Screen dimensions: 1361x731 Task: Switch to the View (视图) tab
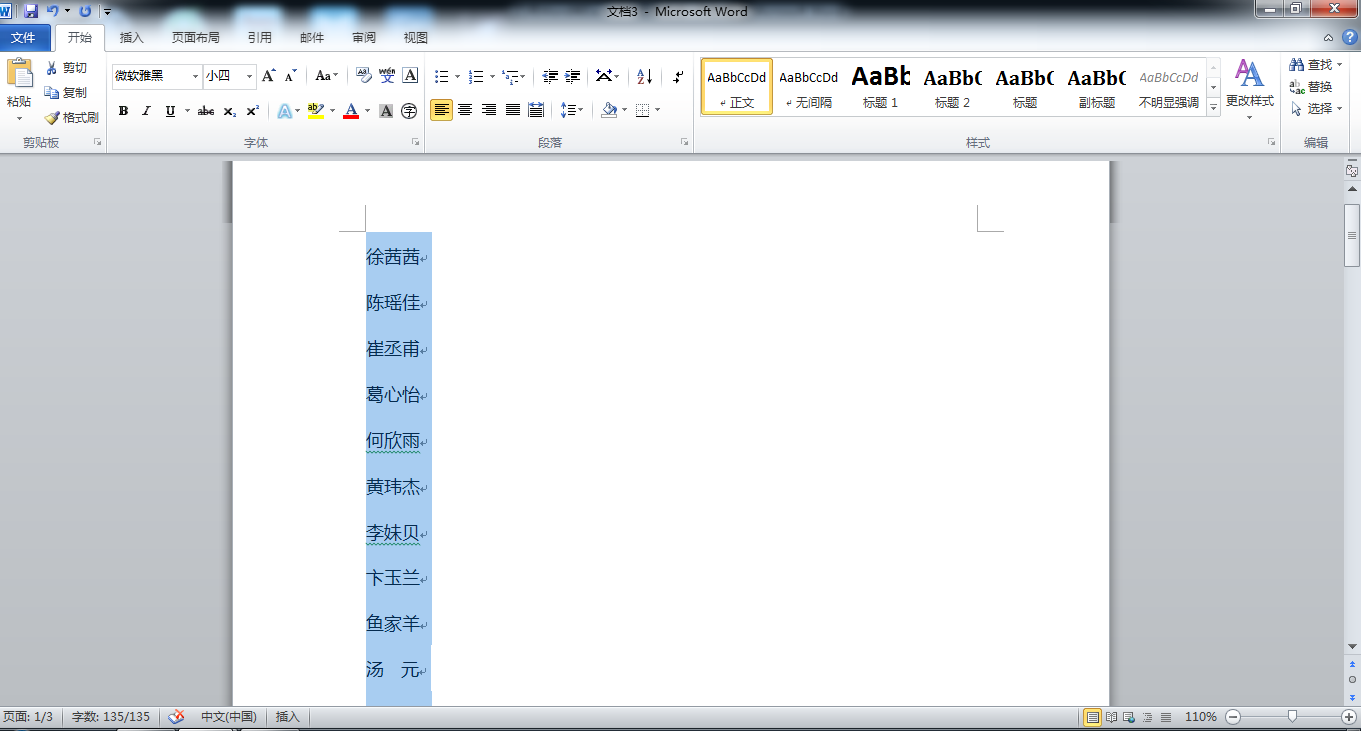[415, 38]
